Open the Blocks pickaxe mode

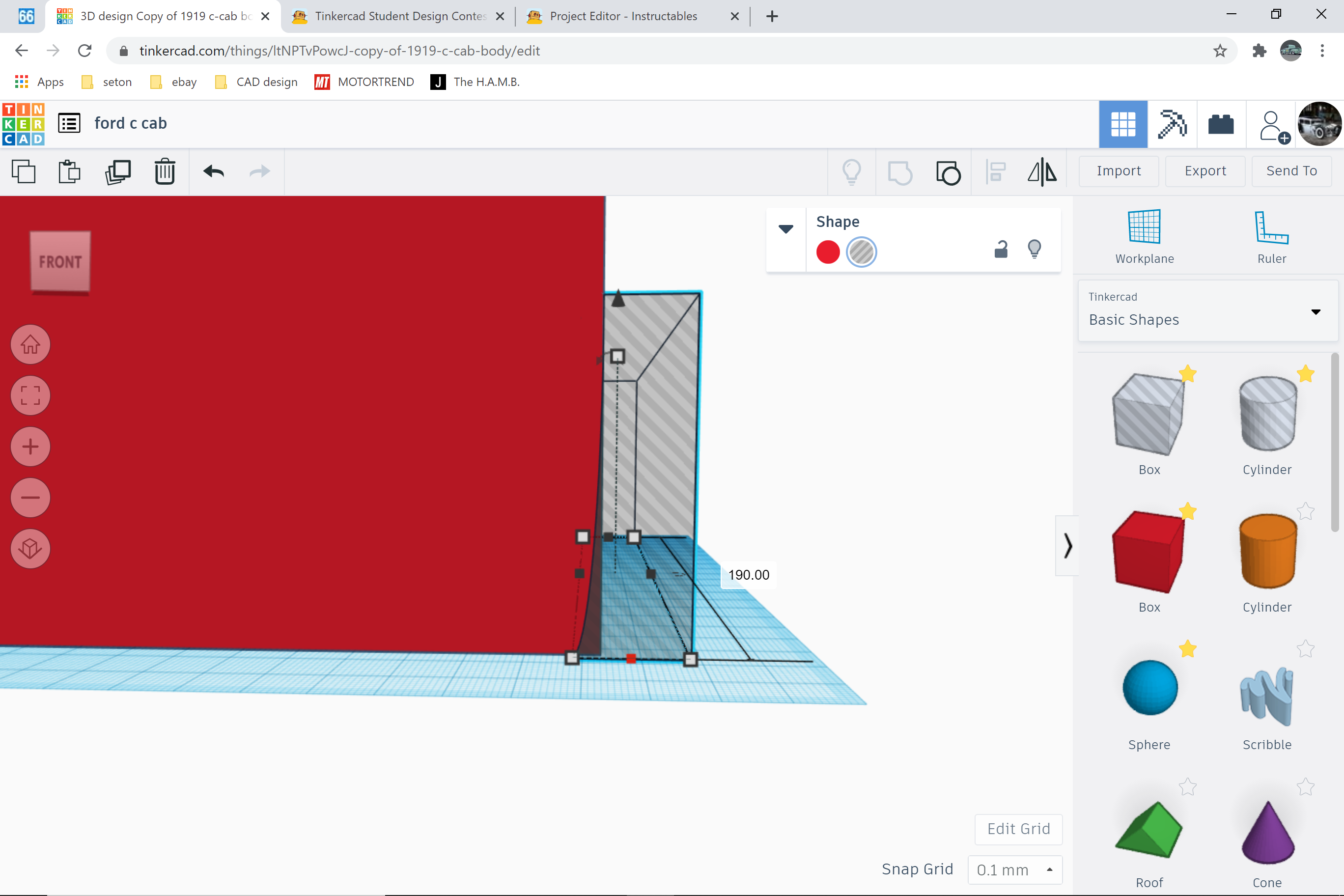(x=1172, y=124)
